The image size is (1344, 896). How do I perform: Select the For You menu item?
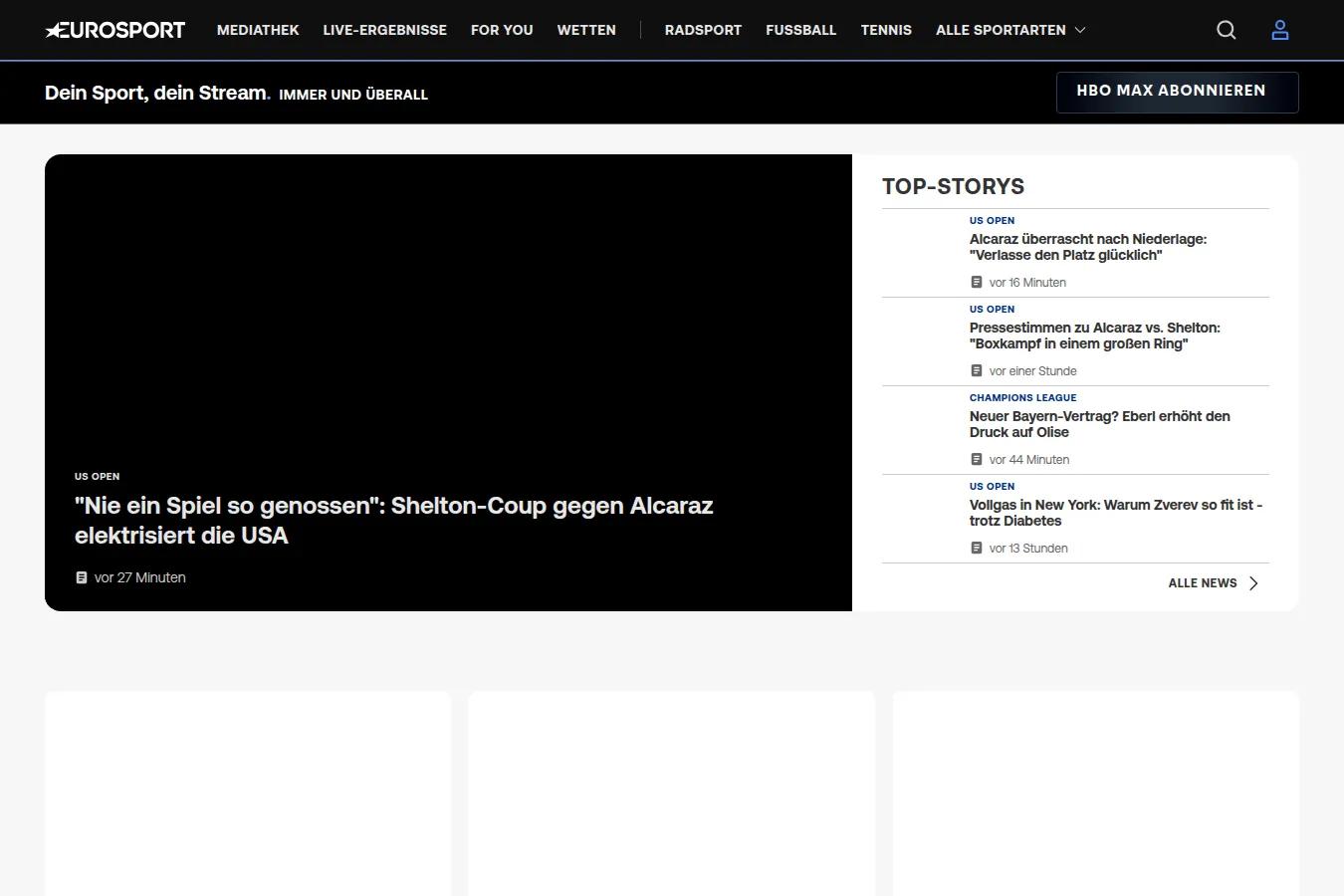(x=502, y=30)
